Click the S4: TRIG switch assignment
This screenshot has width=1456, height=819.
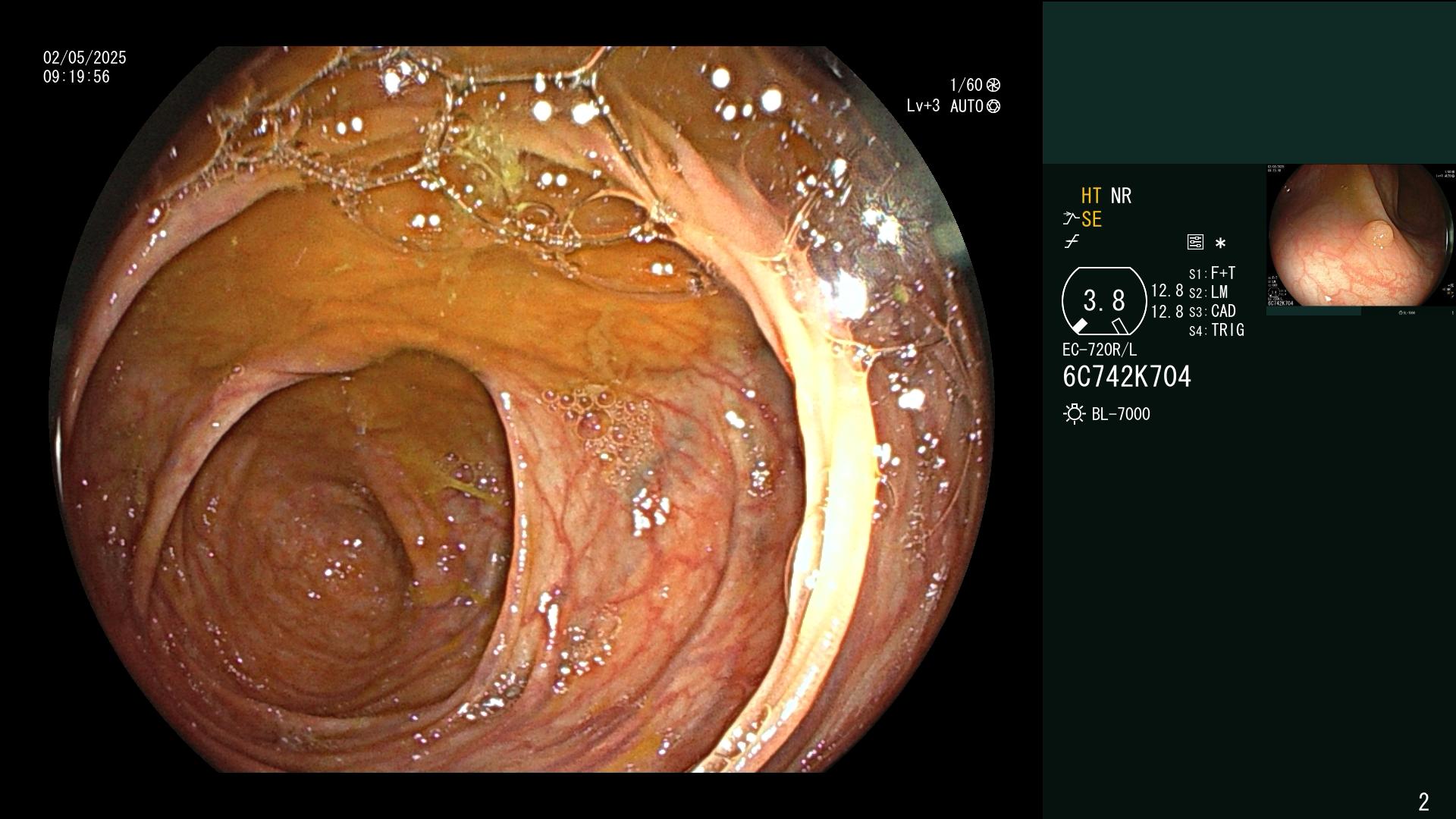click(1216, 330)
